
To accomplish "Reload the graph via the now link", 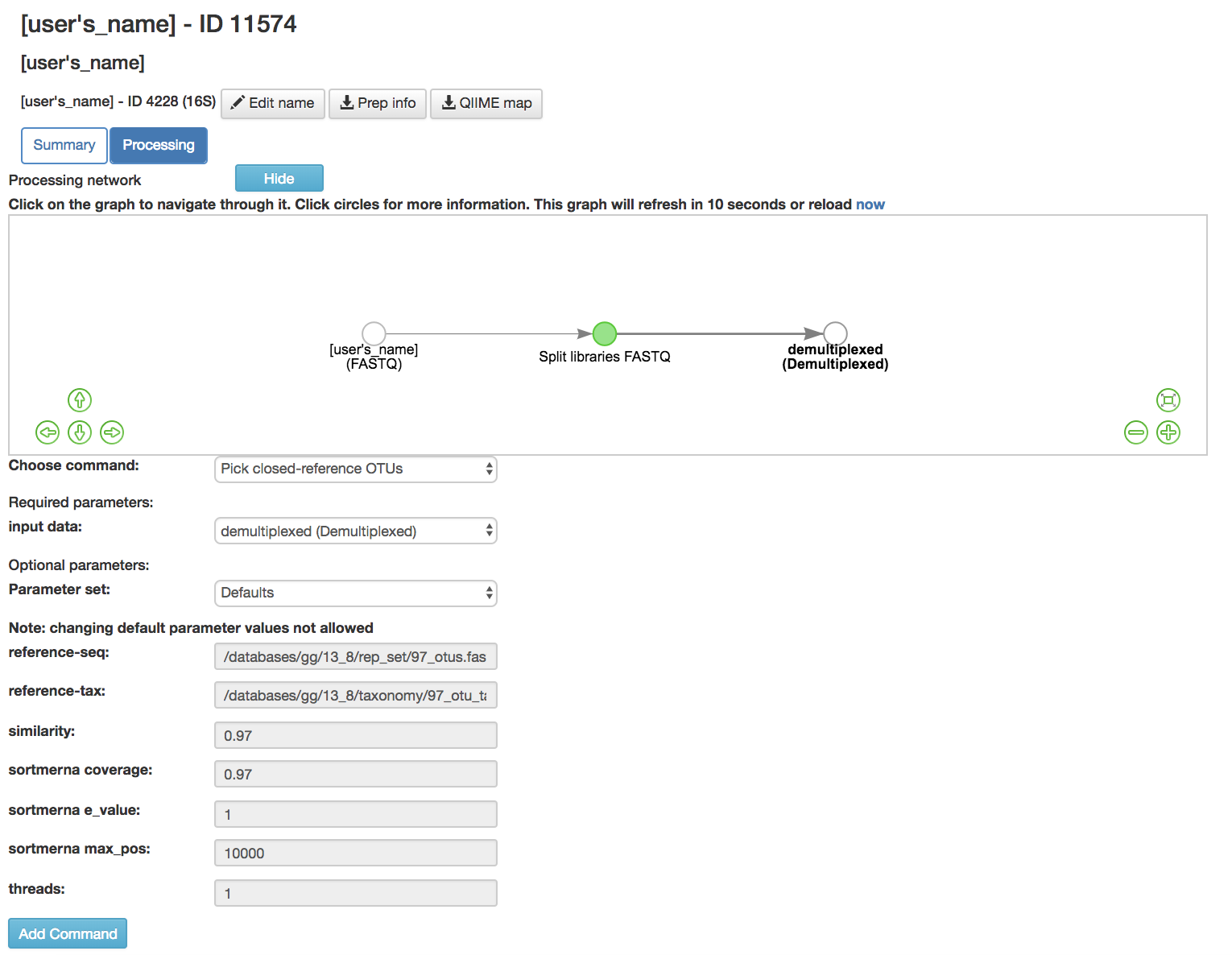I will pos(870,204).
